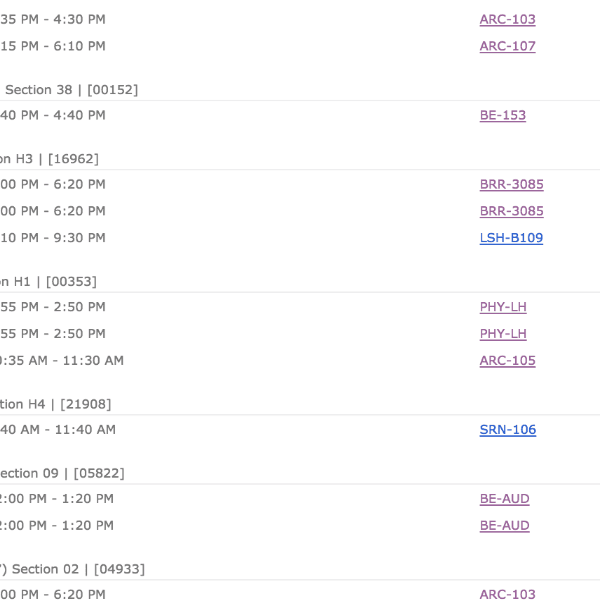Select the Section 02 [04933] heading

[72, 569]
